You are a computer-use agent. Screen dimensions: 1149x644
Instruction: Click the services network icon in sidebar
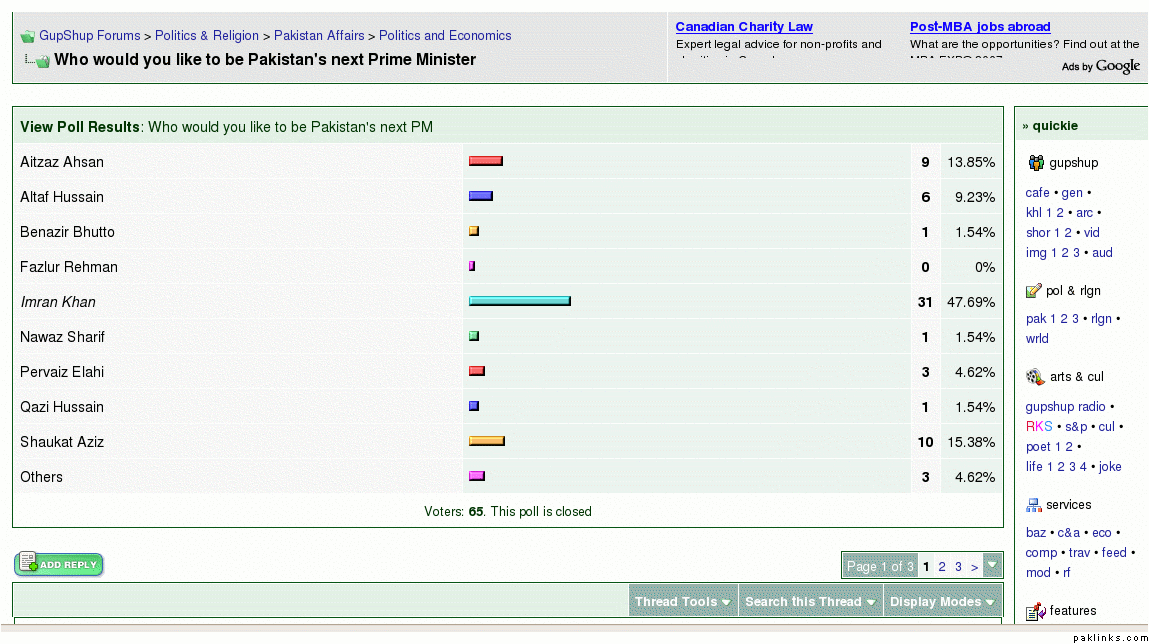pos(1034,505)
